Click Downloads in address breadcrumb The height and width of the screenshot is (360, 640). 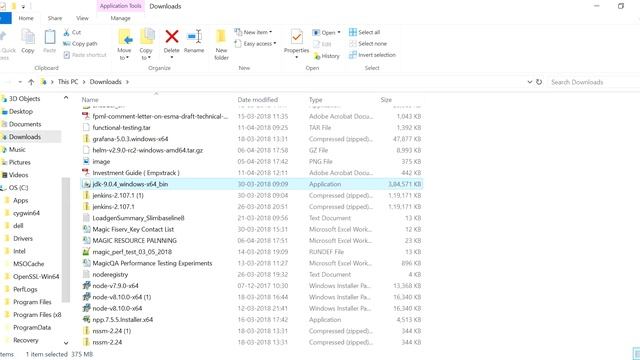(106, 82)
